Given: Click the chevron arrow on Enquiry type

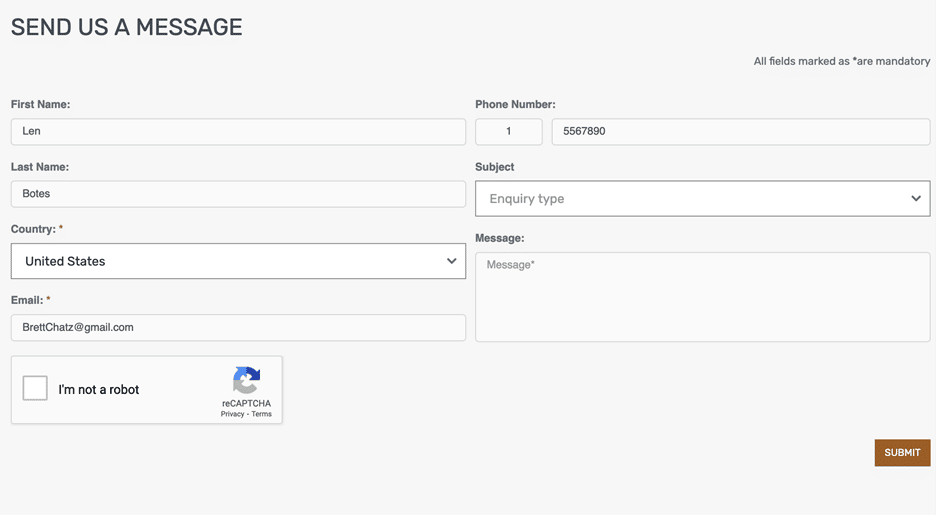Looking at the screenshot, I should (x=915, y=199).
